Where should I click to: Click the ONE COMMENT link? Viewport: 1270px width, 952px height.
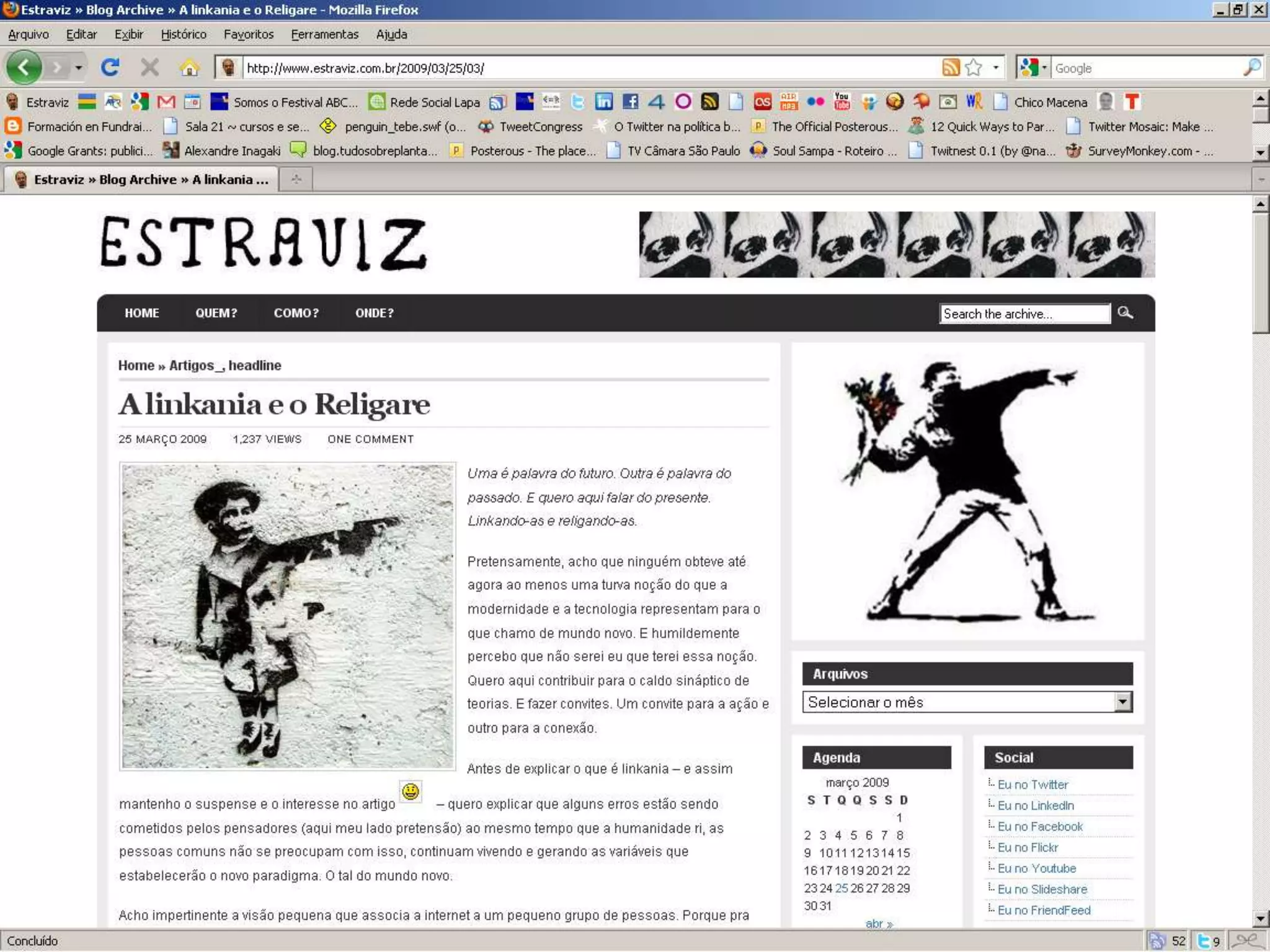click(x=370, y=439)
